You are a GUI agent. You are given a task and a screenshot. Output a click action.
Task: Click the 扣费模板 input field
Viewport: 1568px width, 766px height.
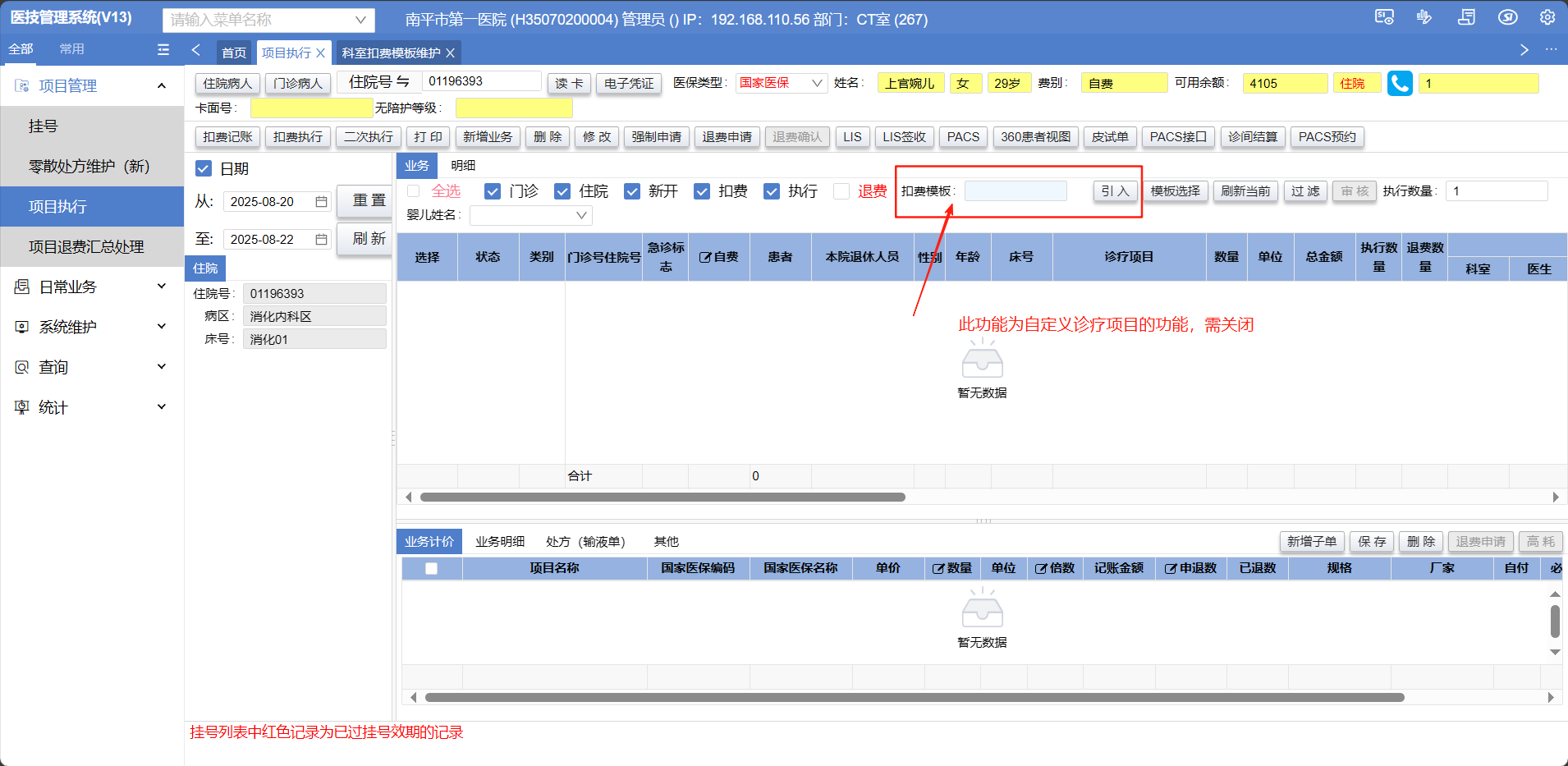tap(1016, 191)
